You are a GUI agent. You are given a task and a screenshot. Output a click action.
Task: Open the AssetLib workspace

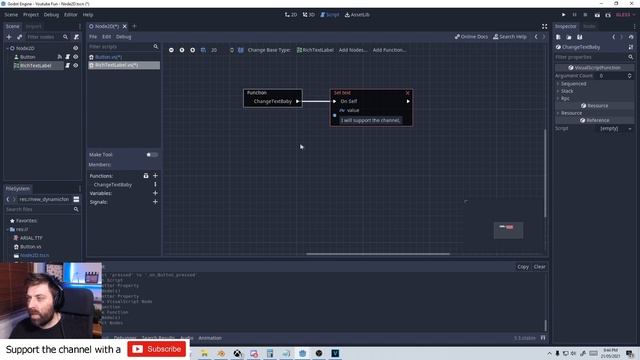pyautogui.click(x=357, y=15)
